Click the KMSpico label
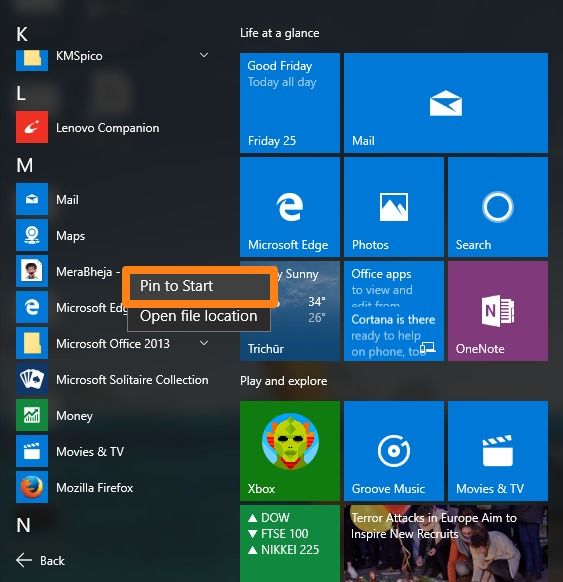Screen dimensions: 563x582 pos(79,56)
